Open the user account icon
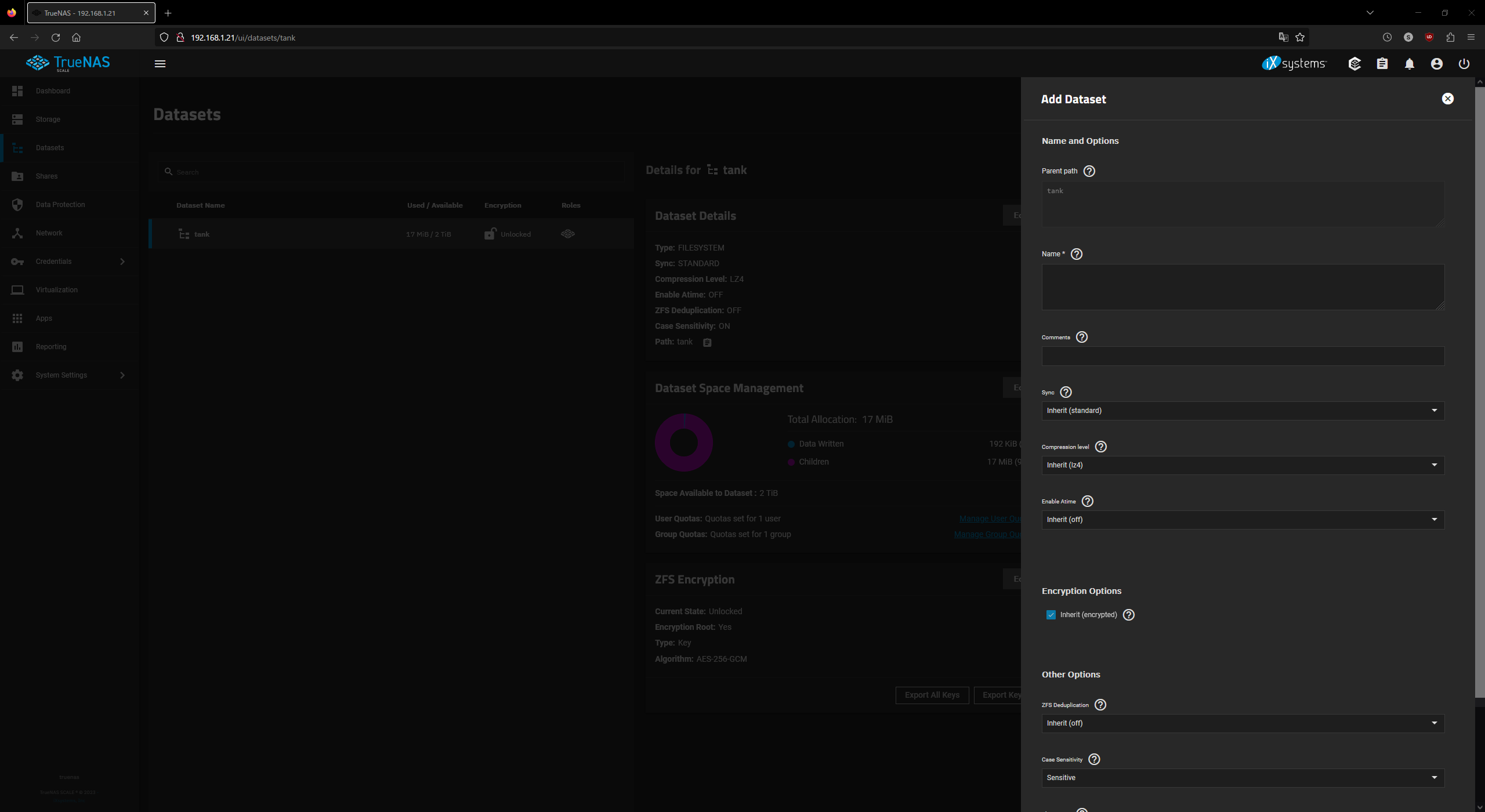 [x=1436, y=64]
